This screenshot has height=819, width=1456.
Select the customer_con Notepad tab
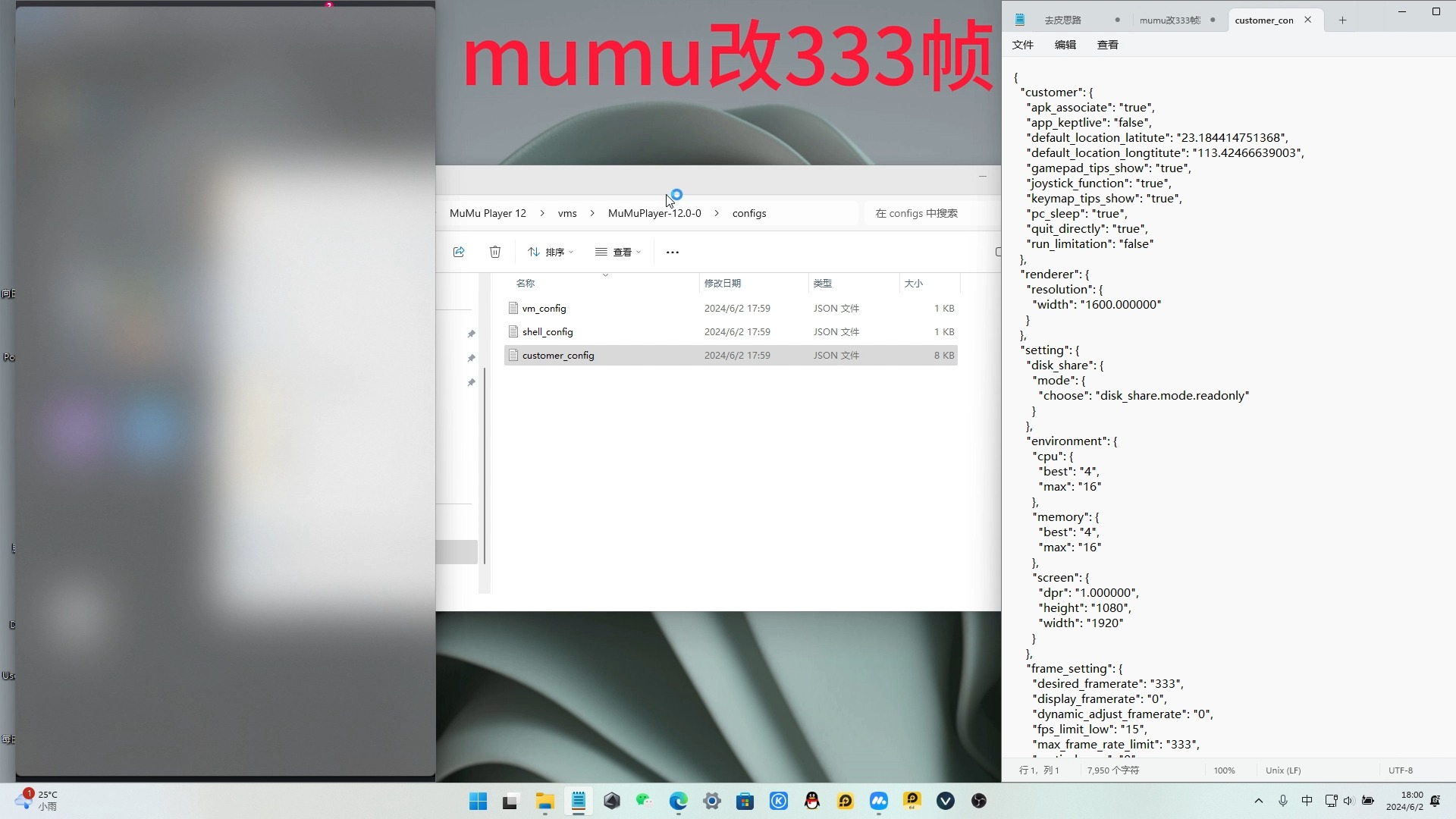[x=1264, y=20]
